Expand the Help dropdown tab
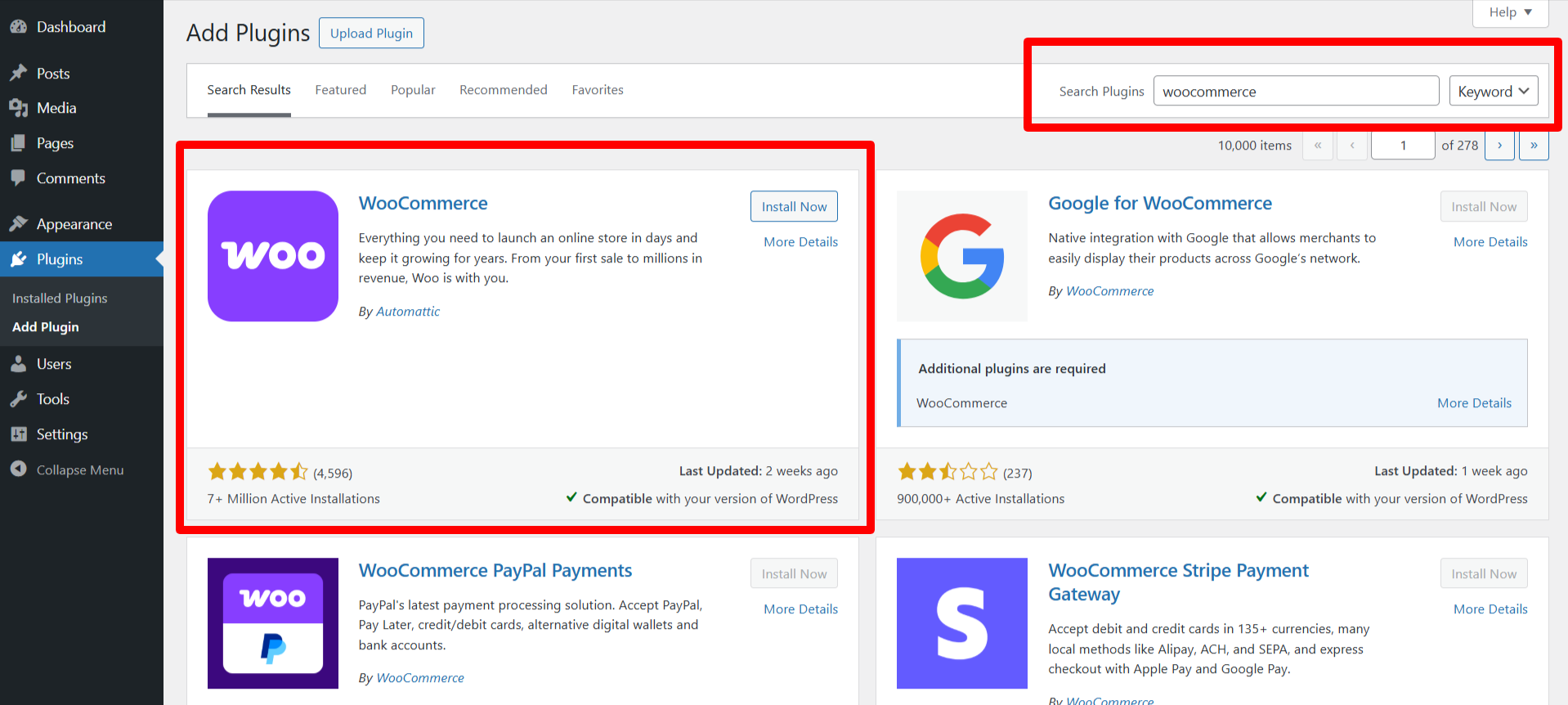Image resolution: width=1568 pixels, height=705 pixels. (x=1510, y=12)
